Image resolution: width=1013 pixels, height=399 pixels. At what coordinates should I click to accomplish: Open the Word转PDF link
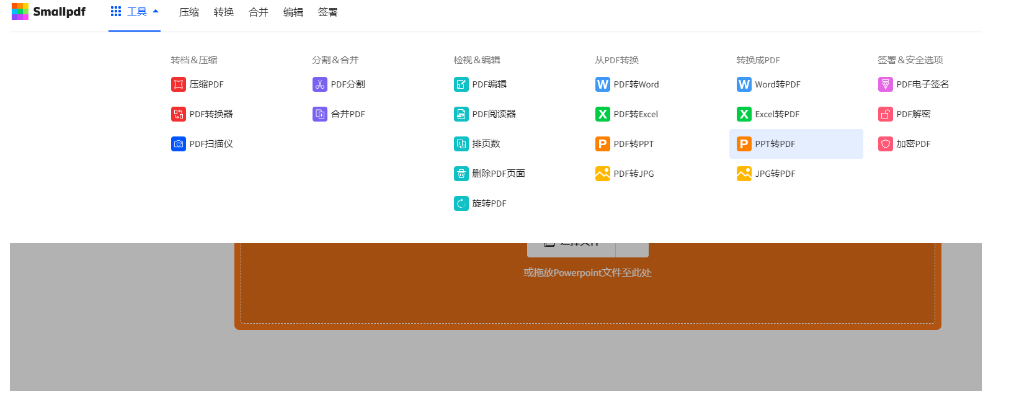(x=778, y=85)
